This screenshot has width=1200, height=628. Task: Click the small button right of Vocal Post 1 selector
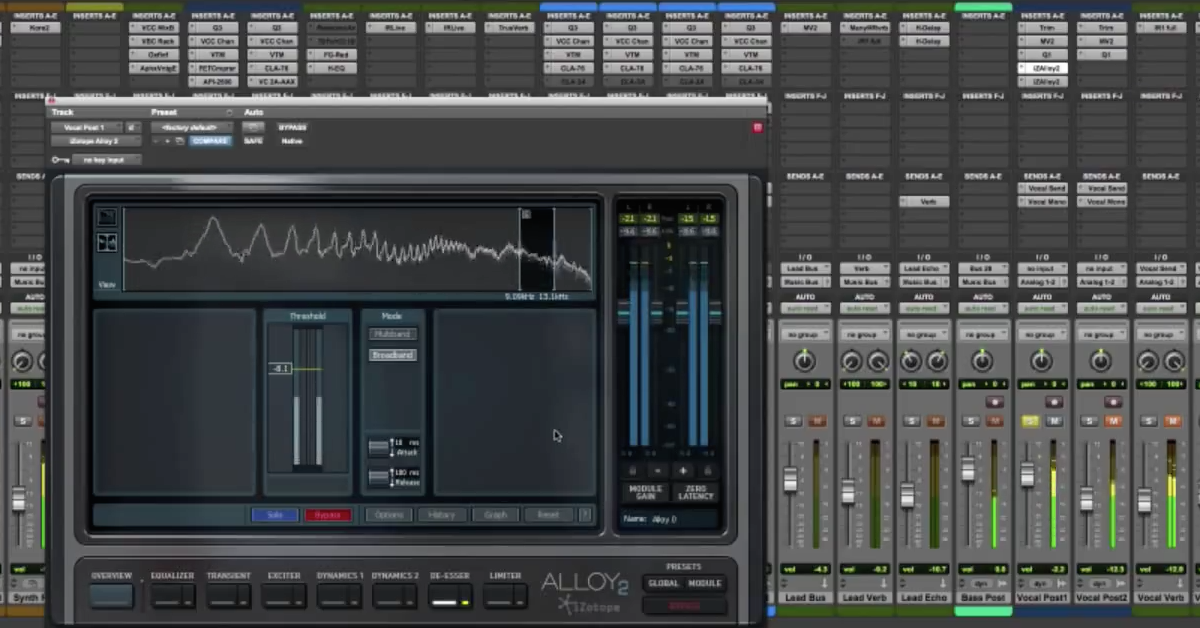coord(130,127)
